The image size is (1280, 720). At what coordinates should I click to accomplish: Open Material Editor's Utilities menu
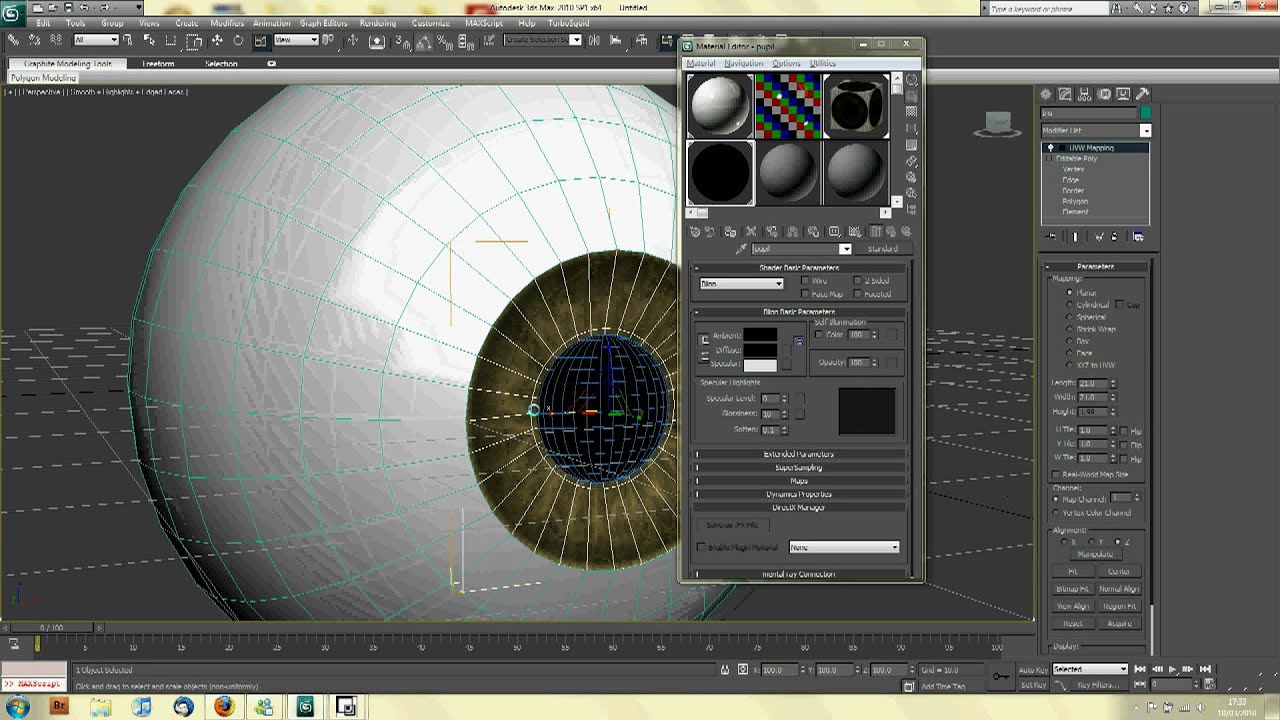point(823,63)
